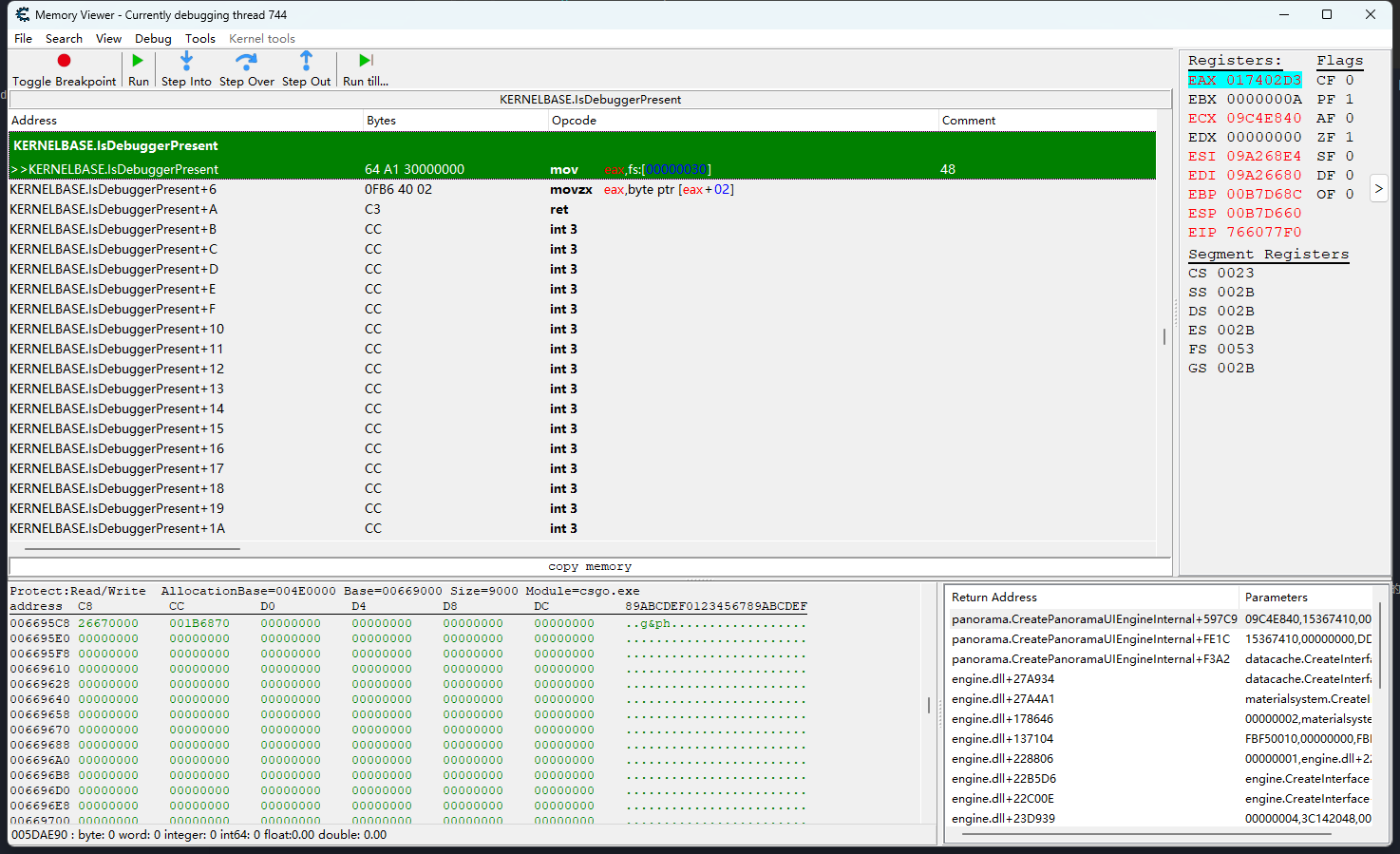Expand the side panel arrow beside flags
Image resolution: width=1400 pixels, height=854 pixels.
[x=1378, y=189]
